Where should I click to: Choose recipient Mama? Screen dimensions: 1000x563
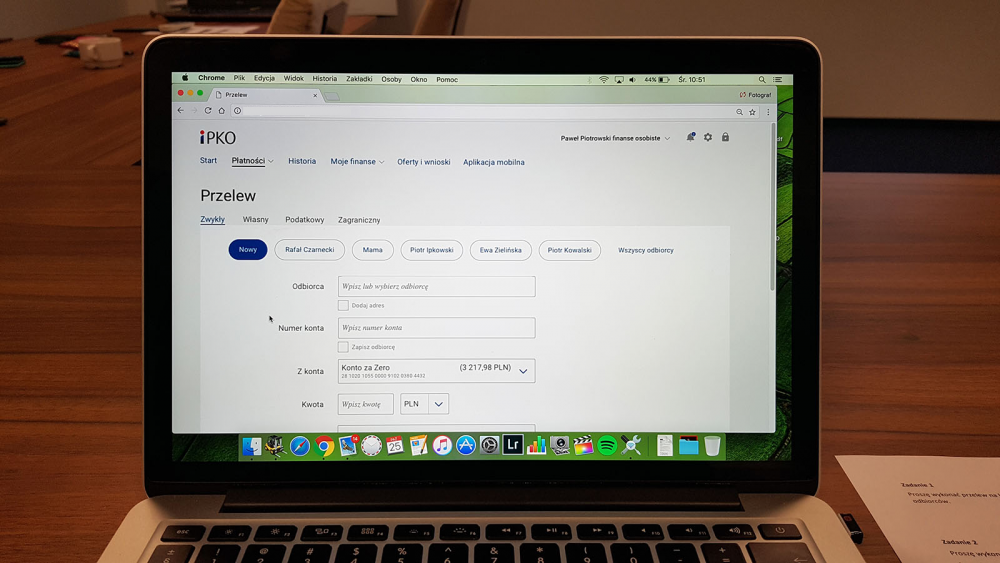(x=372, y=250)
